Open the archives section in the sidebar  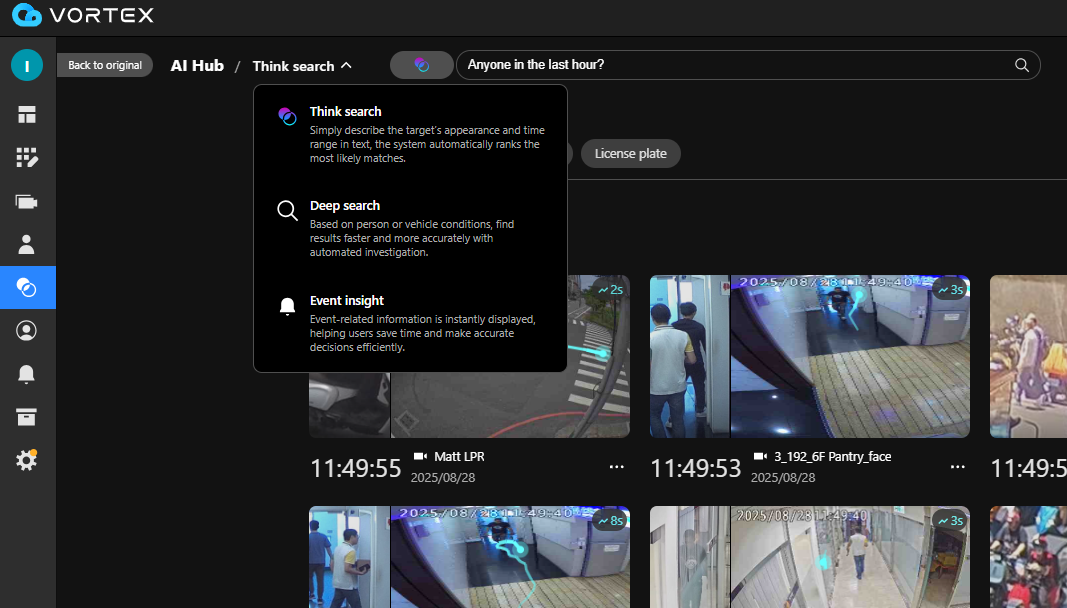point(27,417)
